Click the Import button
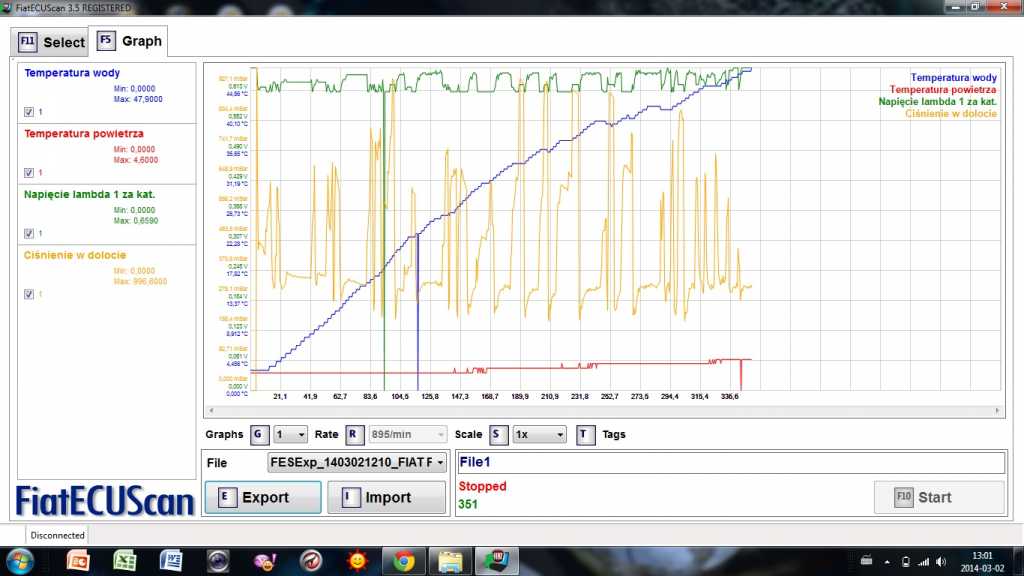Viewport: 1024px width, 576px height. [387, 497]
